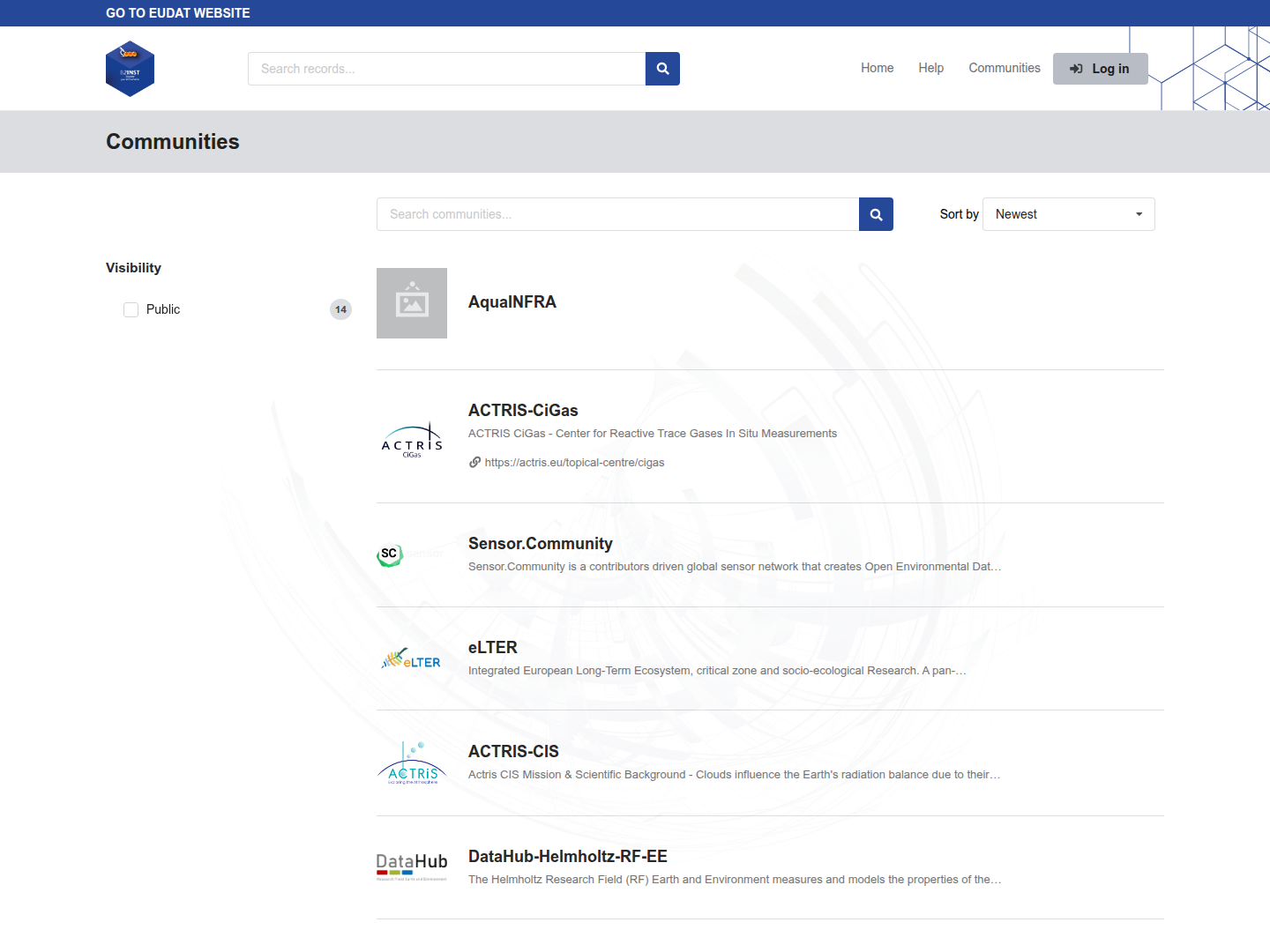Click the Log in button

click(1101, 69)
